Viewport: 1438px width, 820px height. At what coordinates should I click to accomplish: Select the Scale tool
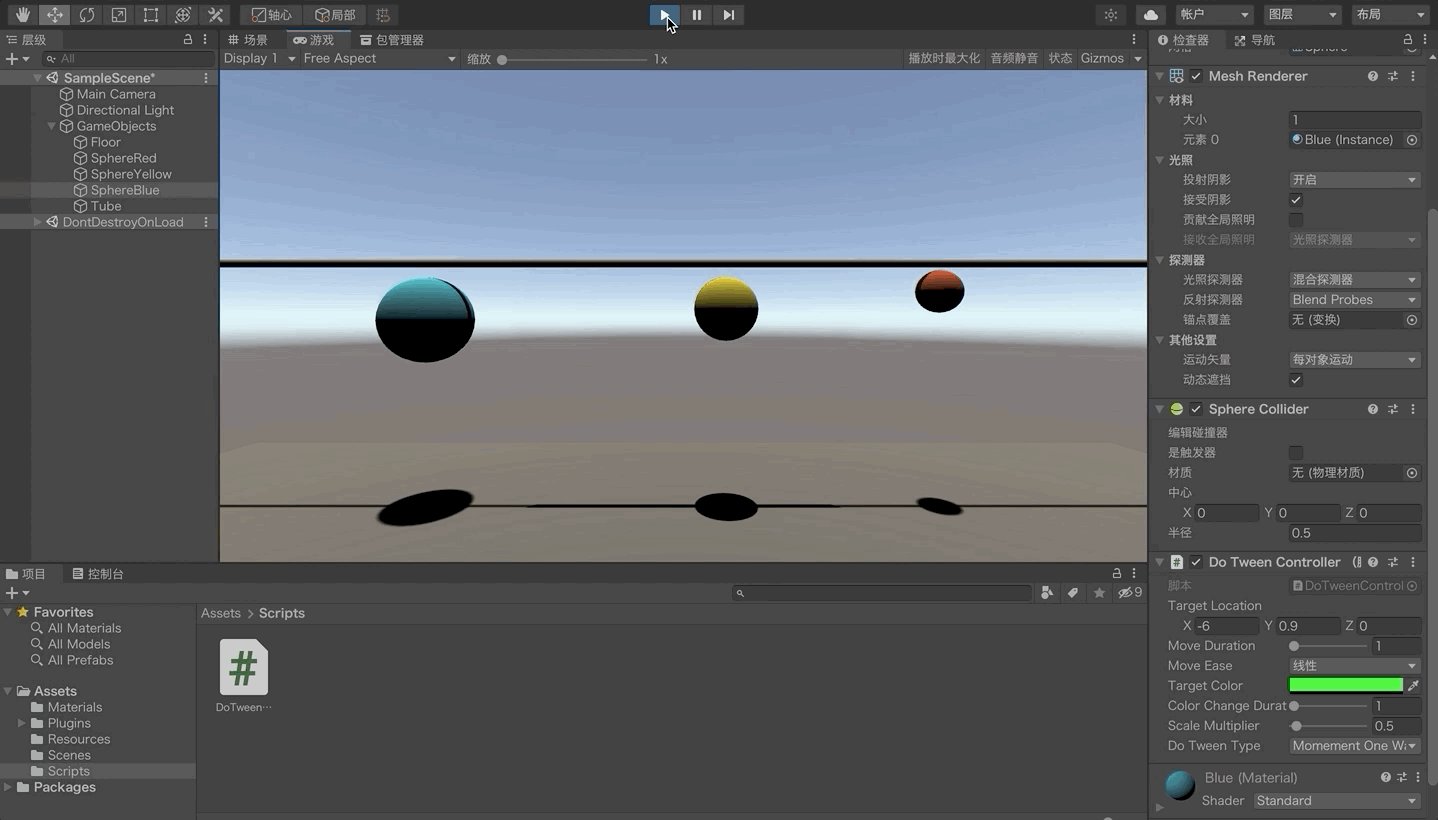119,15
